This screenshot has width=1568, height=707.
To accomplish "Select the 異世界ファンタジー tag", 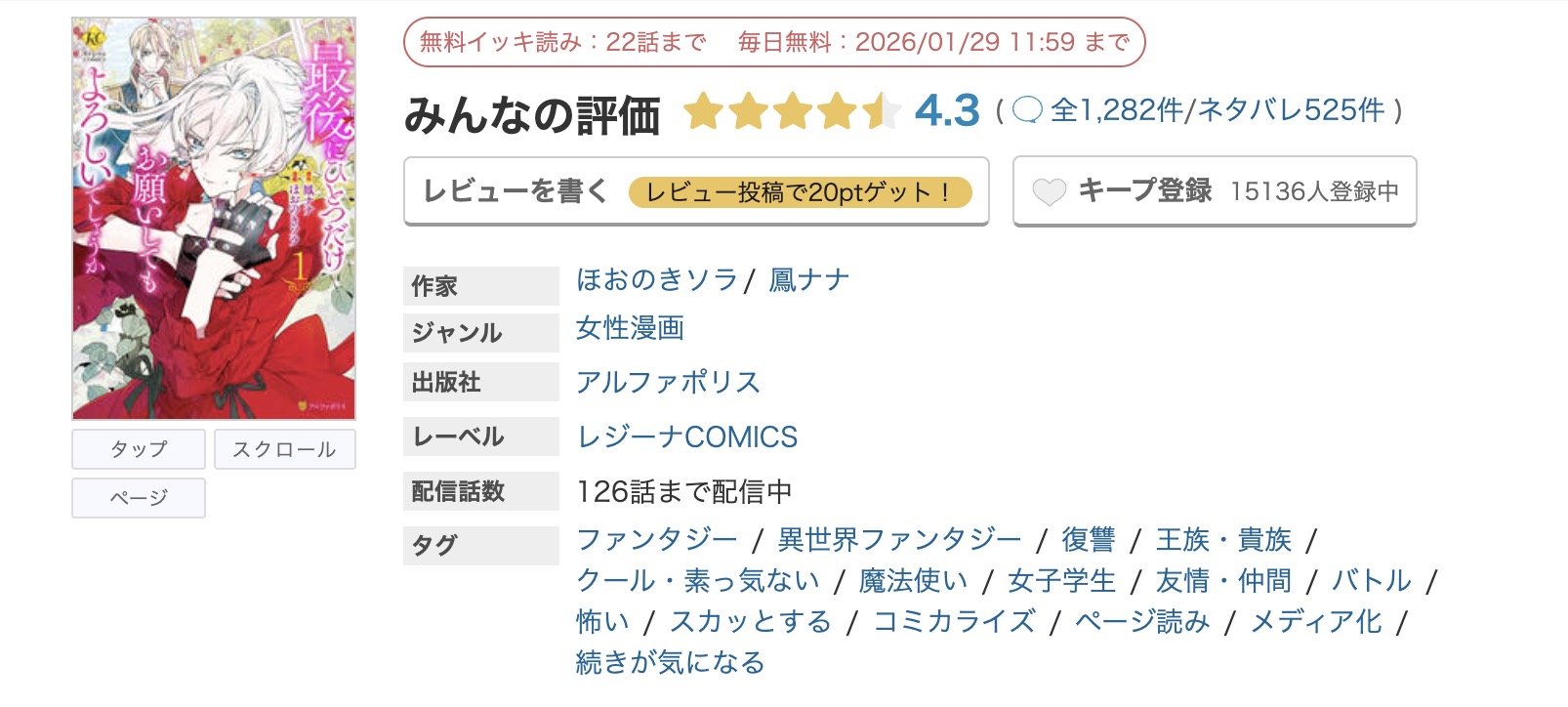I will 899,540.
